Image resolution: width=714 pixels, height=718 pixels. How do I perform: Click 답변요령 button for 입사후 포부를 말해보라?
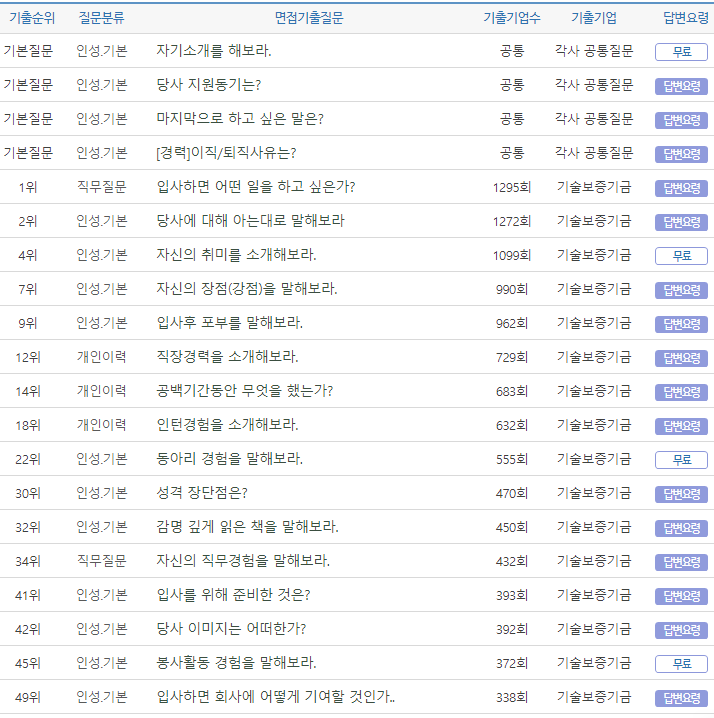(x=681, y=324)
